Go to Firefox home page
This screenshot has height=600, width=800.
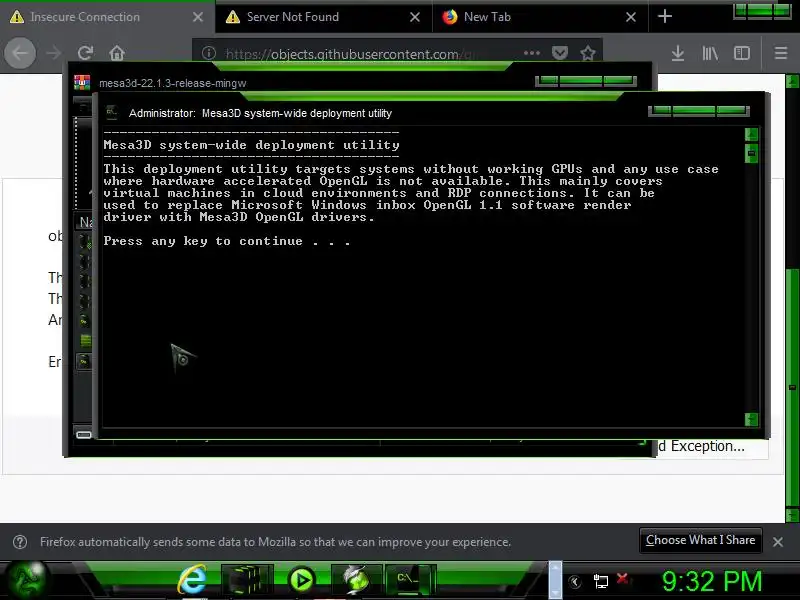(117, 53)
